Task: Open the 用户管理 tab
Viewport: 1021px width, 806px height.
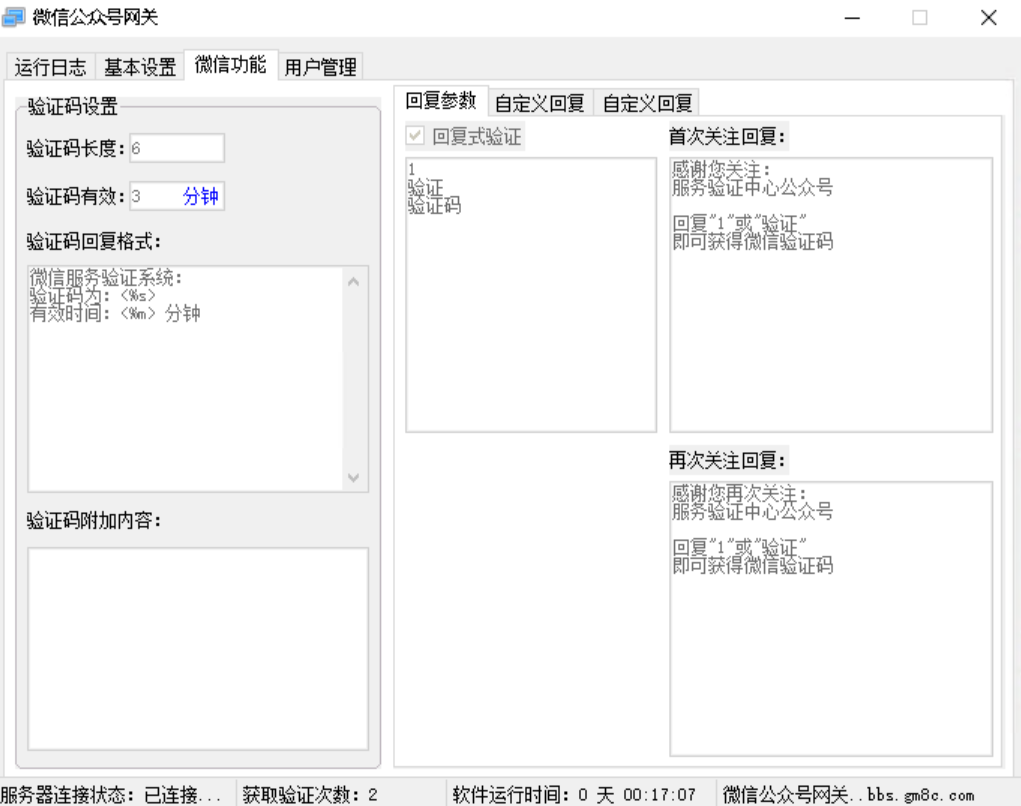Action: pos(320,67)
